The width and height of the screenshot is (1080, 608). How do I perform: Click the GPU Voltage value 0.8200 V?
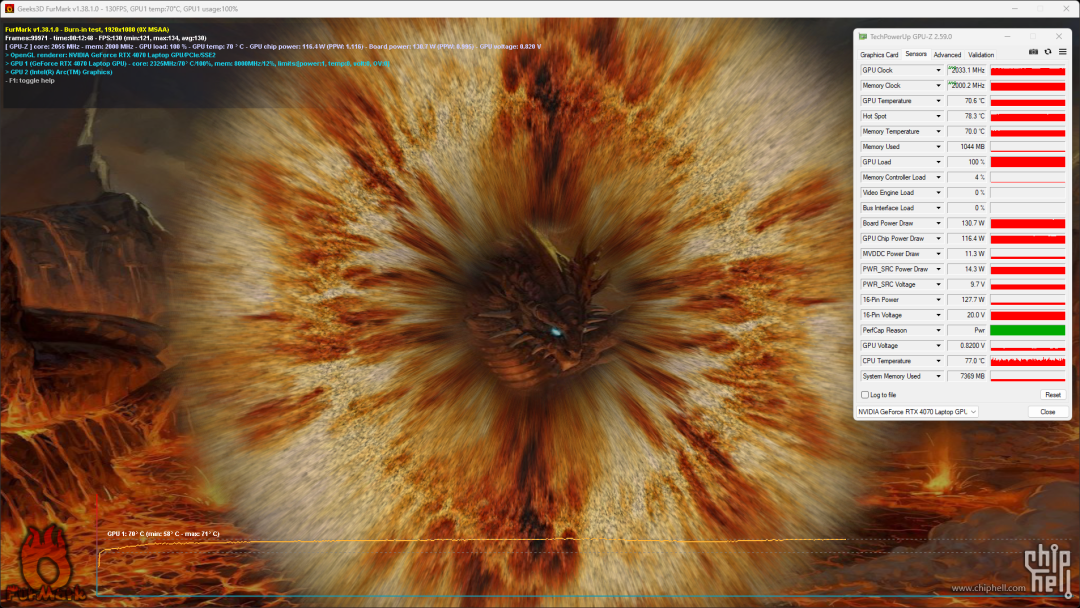point(966,346)
